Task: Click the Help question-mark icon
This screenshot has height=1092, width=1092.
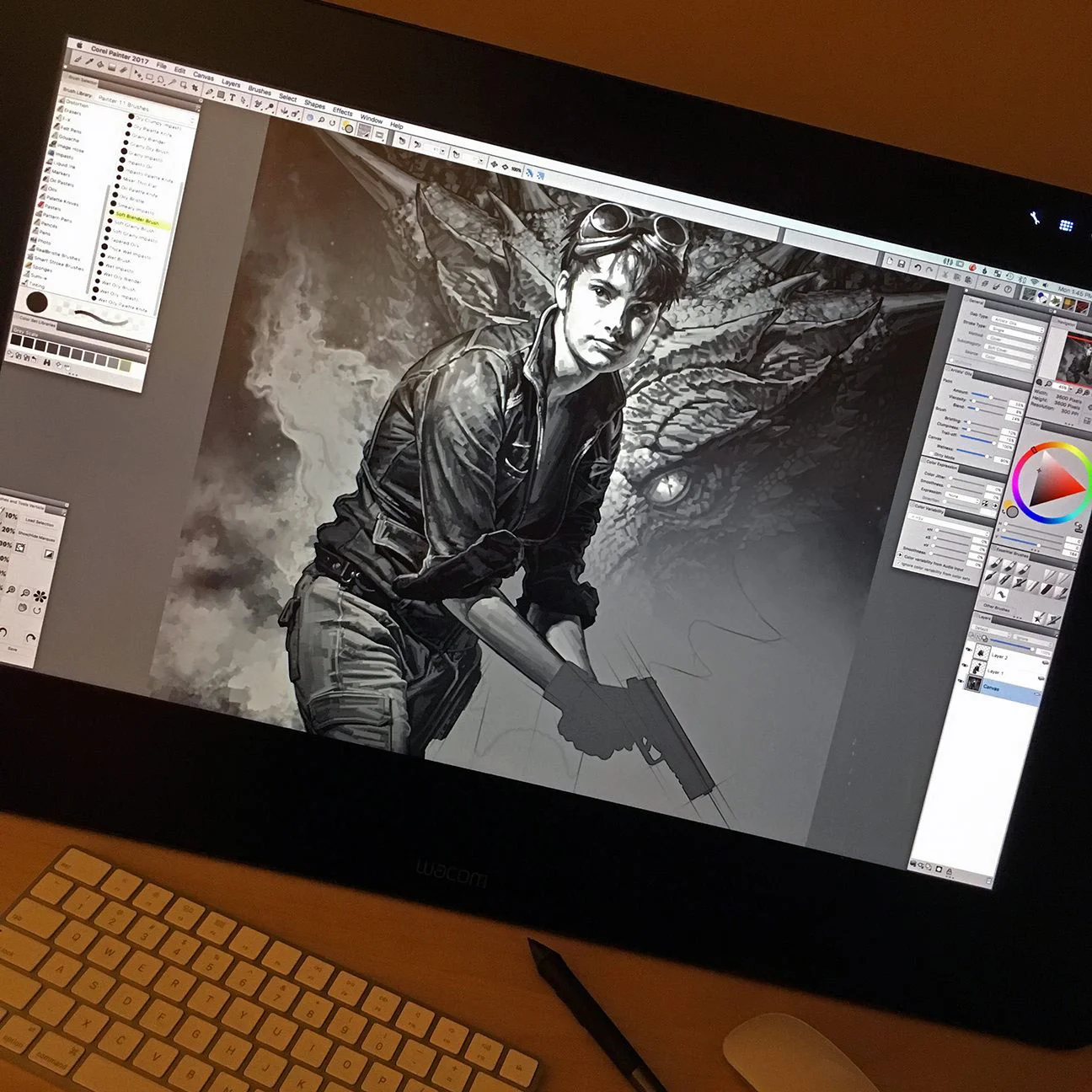Action: coord(1008,290)
